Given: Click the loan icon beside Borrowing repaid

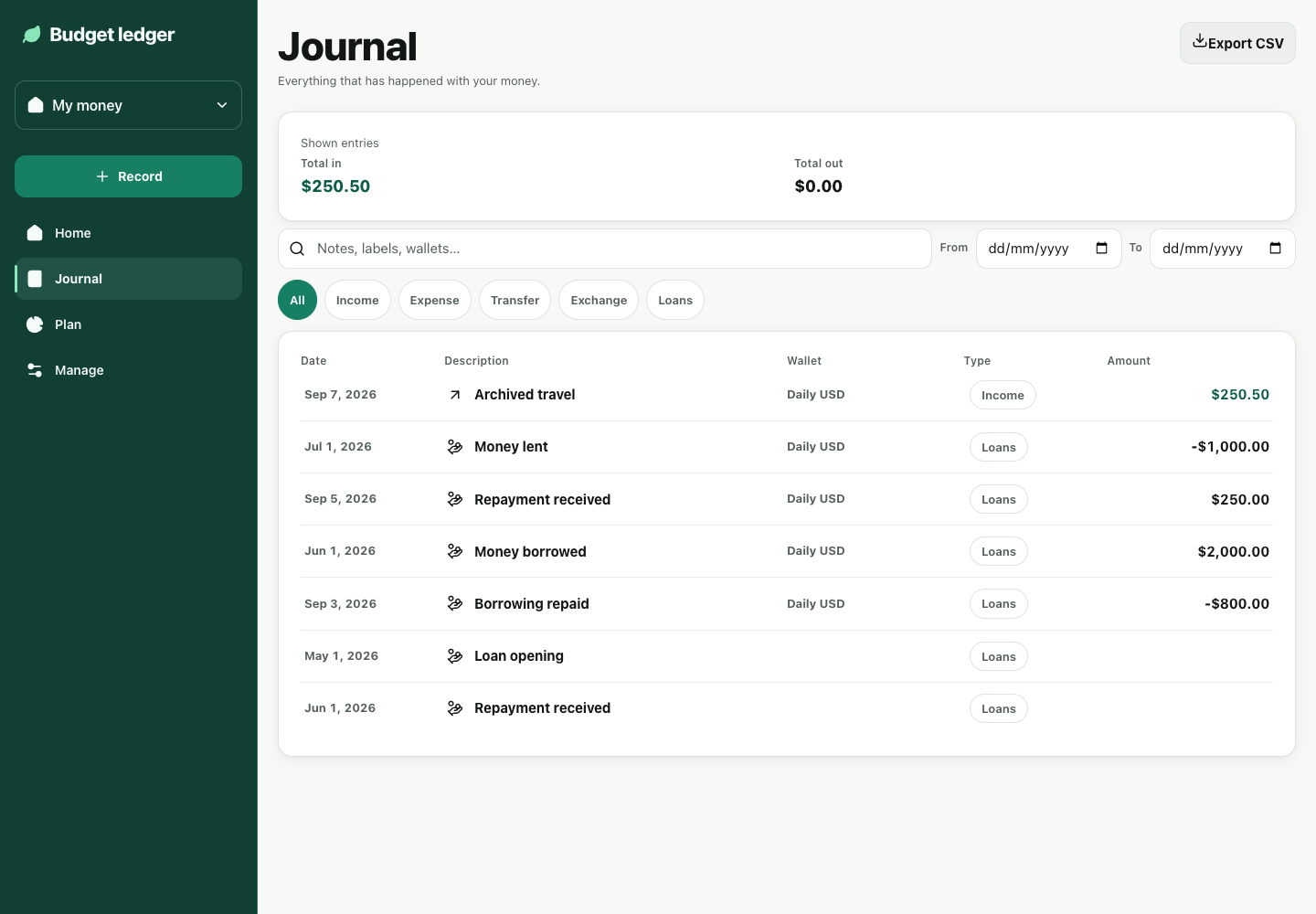Looking at the screenshot, I should [455, 603].
